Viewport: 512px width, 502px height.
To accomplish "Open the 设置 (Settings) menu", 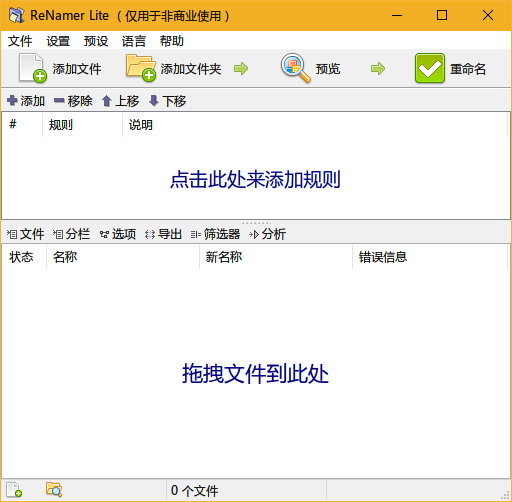I will point(58,41).
